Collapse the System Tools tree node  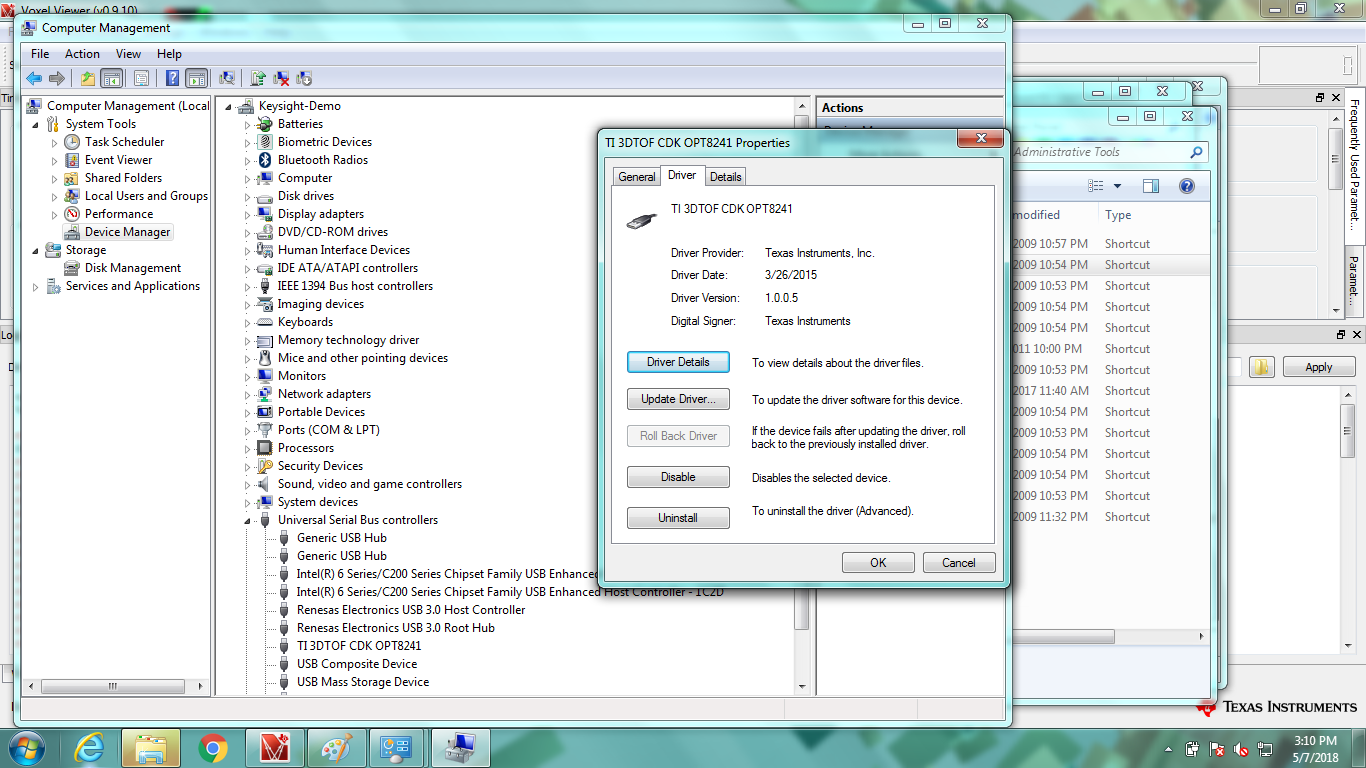click(x=36, y=125)
